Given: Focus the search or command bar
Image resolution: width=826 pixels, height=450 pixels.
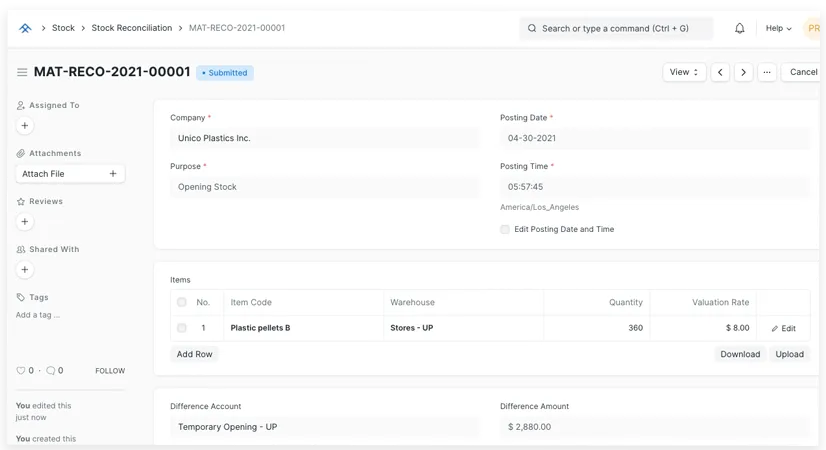Looking at the screenshot, I should tap(616, 28).
